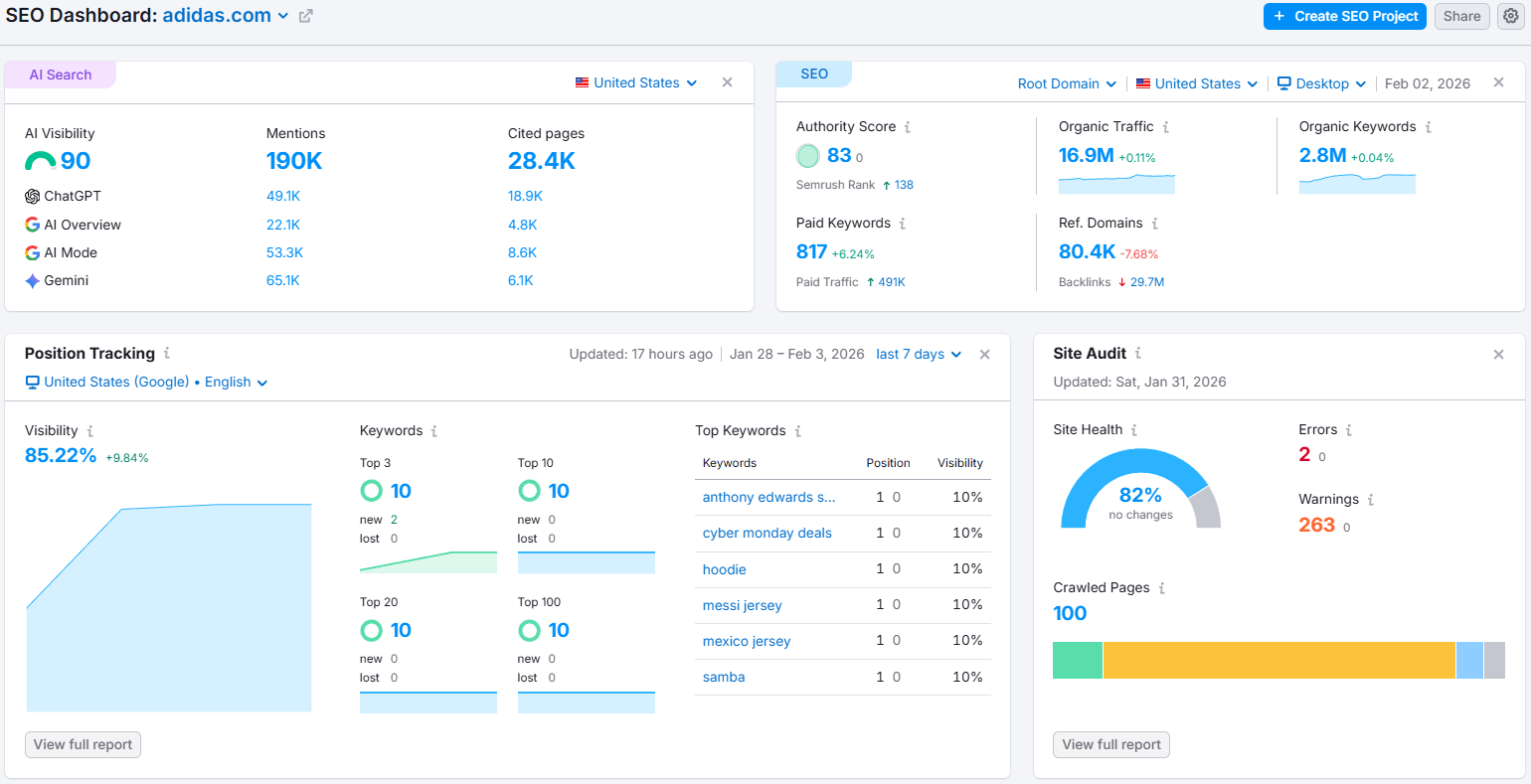The height and width of the screenshot is (784, 1531).
Task: Click View full report under Position Tracking
Action: coord(83,744)
